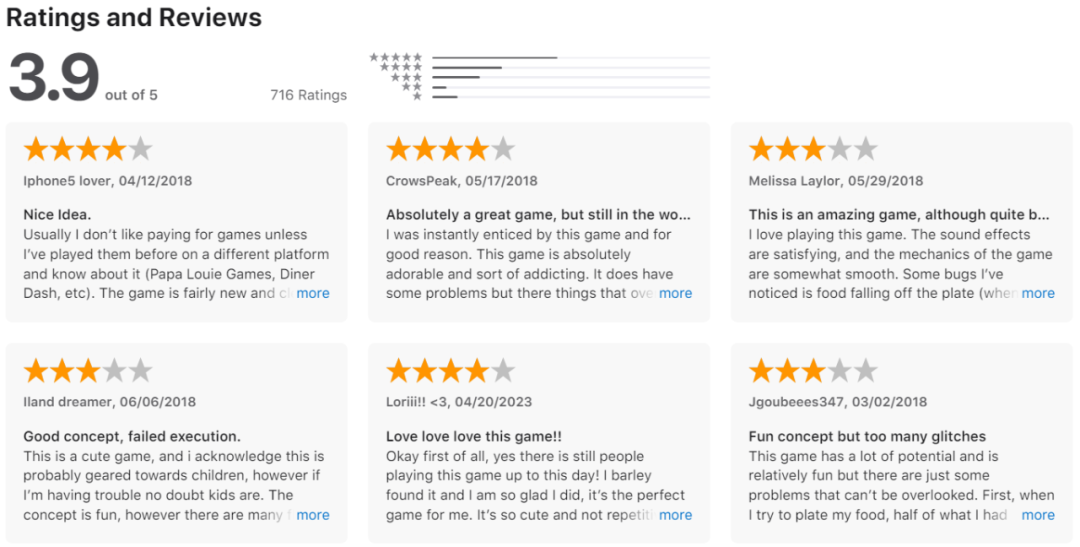Show more of Iland dreamer's review
The image size is (1080, 547).
[313, 515]
